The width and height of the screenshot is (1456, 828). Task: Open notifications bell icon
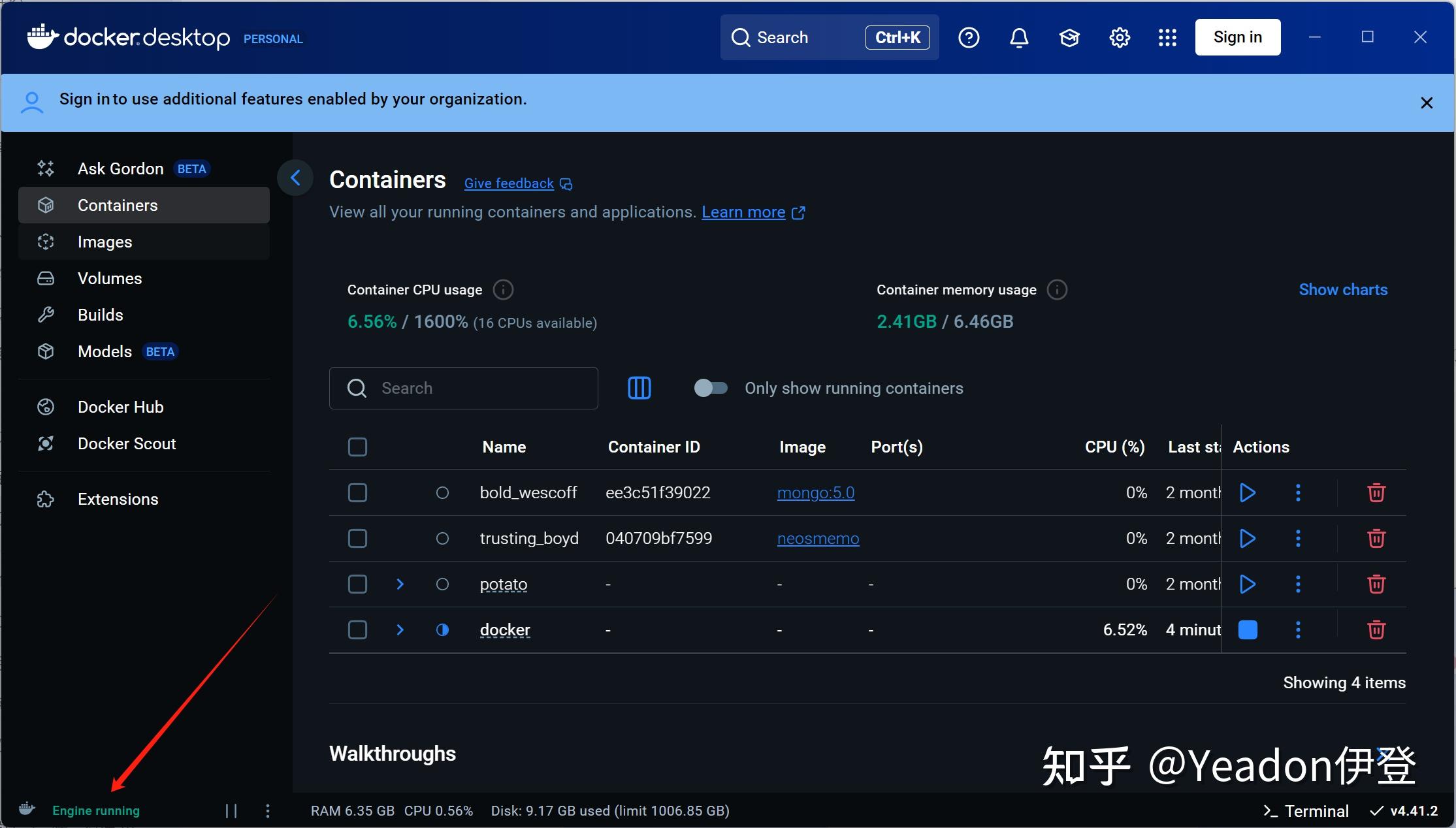pos(1018,38)
